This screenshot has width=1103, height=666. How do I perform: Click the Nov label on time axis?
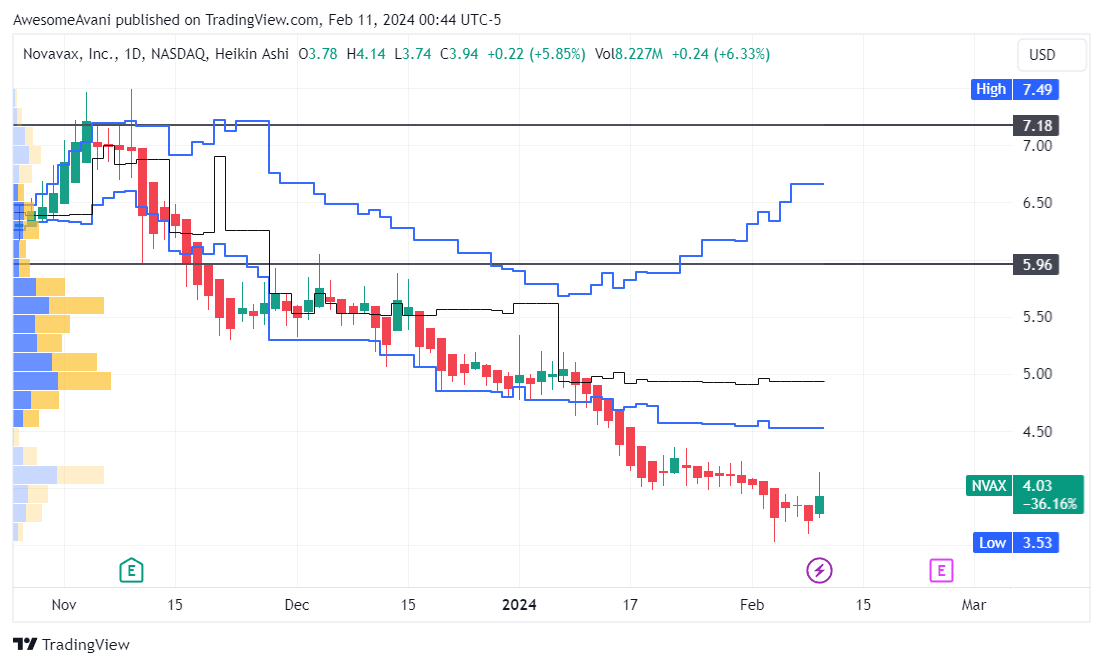click(x=64, y=605)
